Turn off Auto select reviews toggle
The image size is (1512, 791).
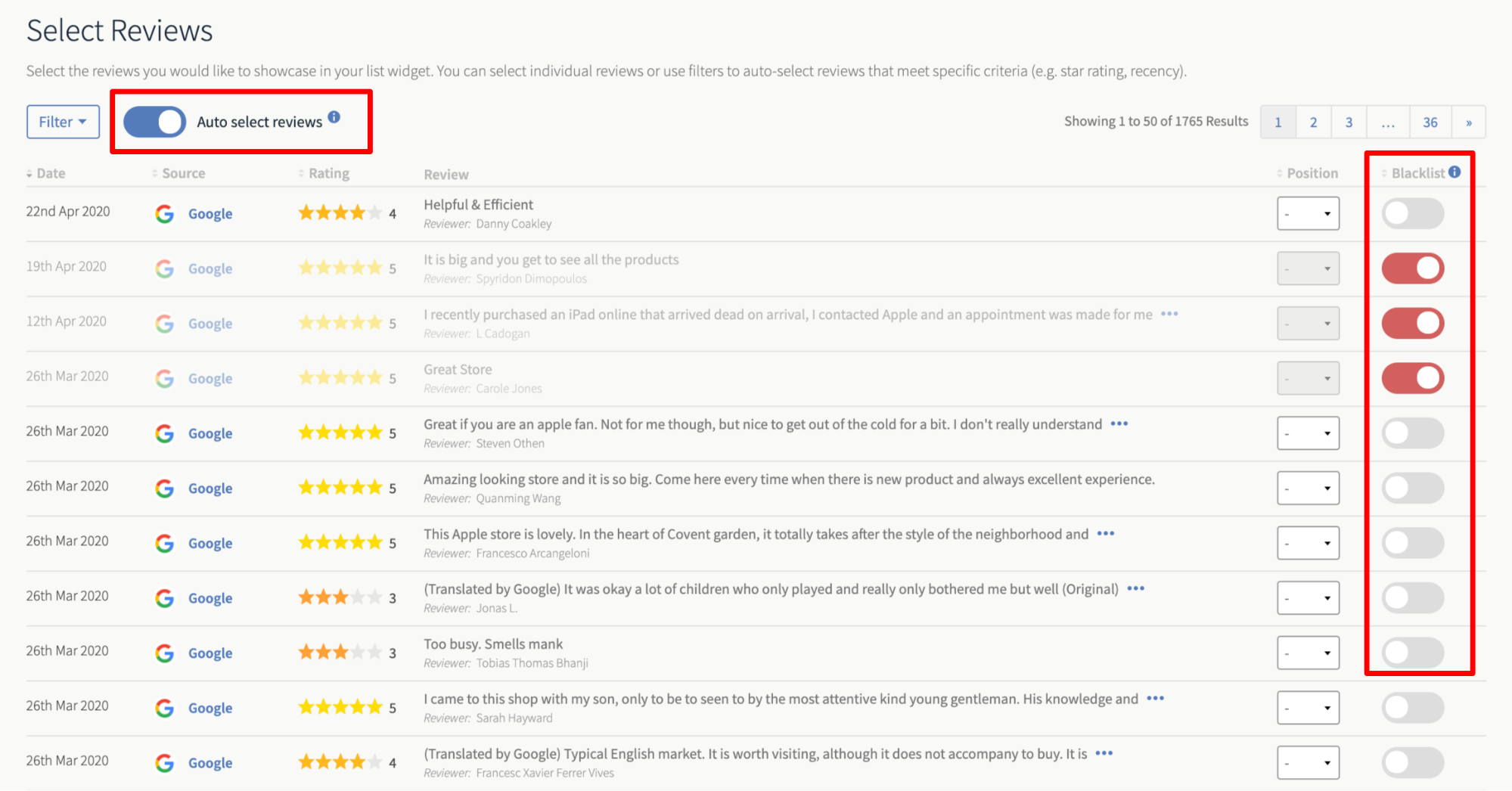click(x=154, y=122)
